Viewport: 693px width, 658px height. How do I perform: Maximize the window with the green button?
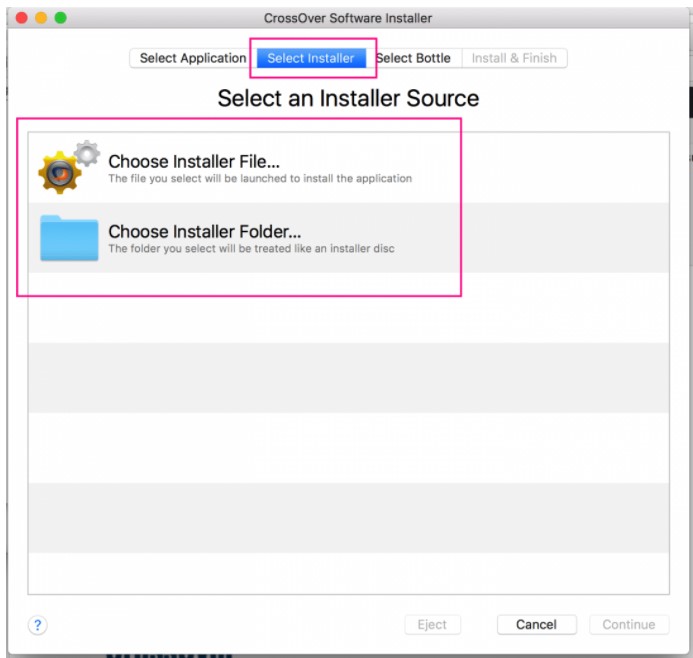coord(61,18)
